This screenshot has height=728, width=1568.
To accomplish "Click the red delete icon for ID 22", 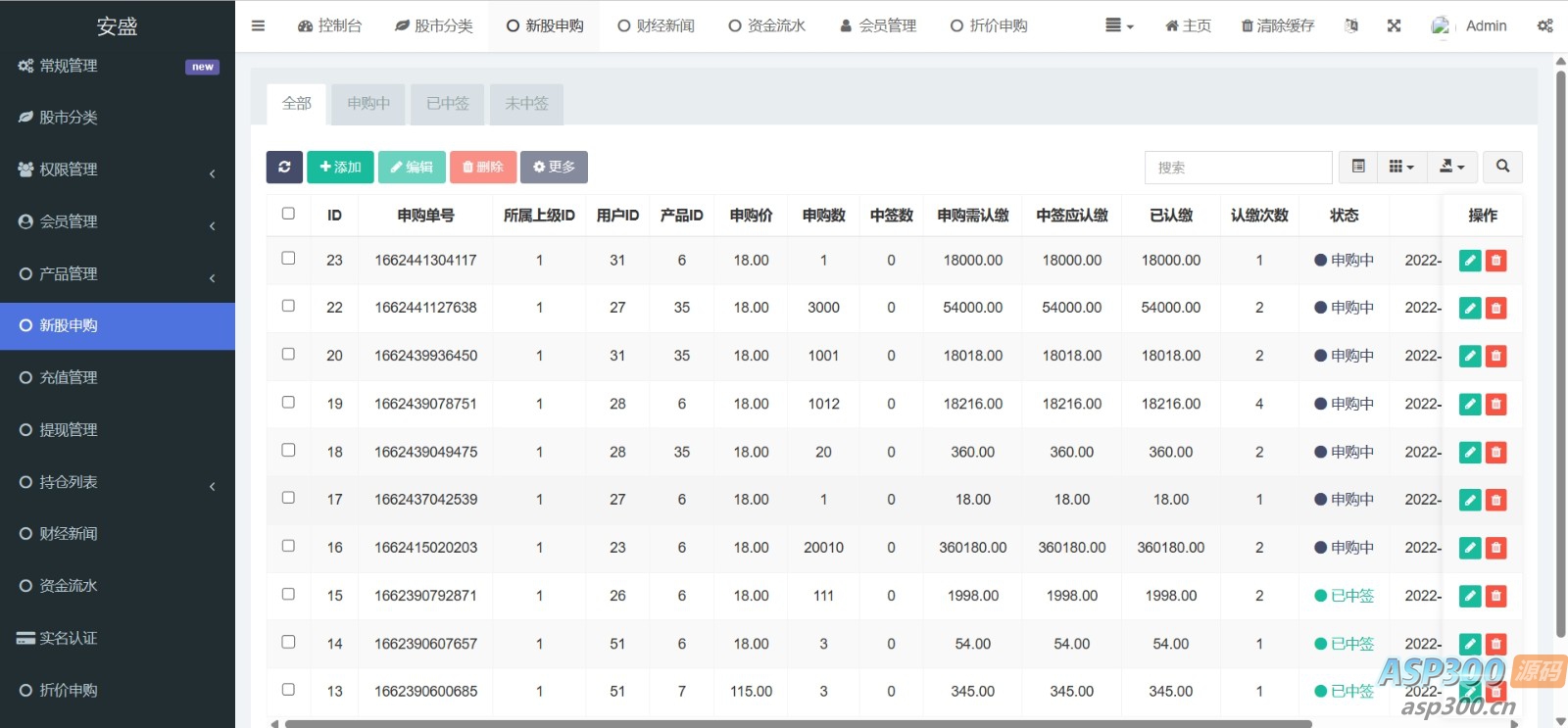I will (x=1495, y=309).
